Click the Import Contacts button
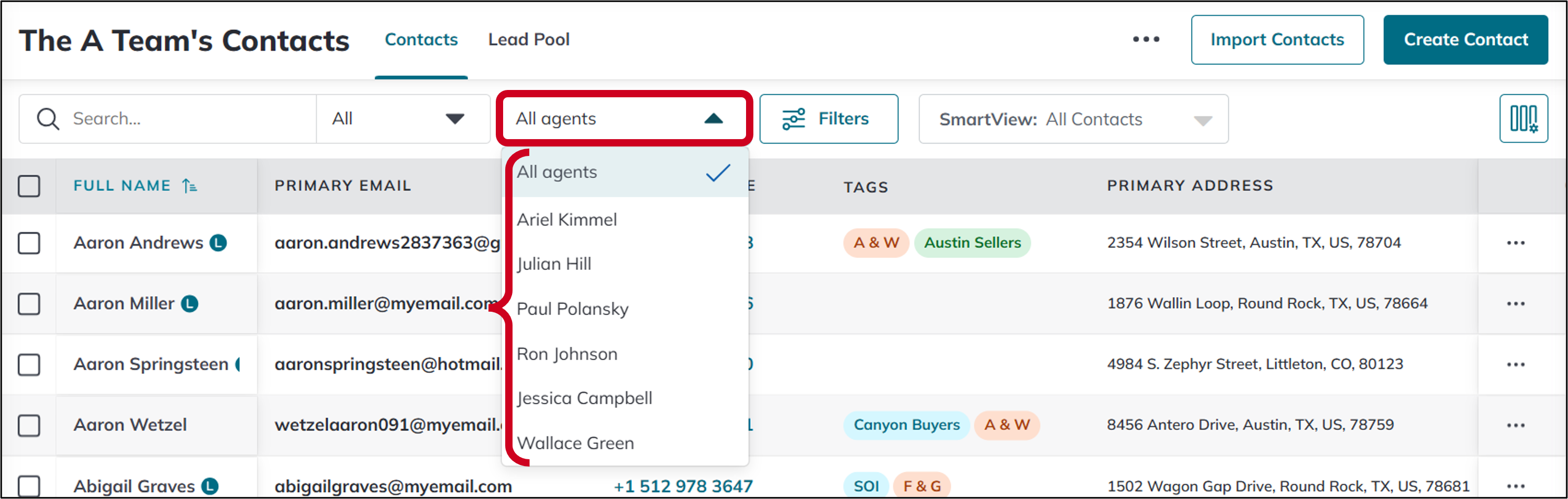Screen dimensions: 1568x499 pyautogui.click(x=1277, y=40)
